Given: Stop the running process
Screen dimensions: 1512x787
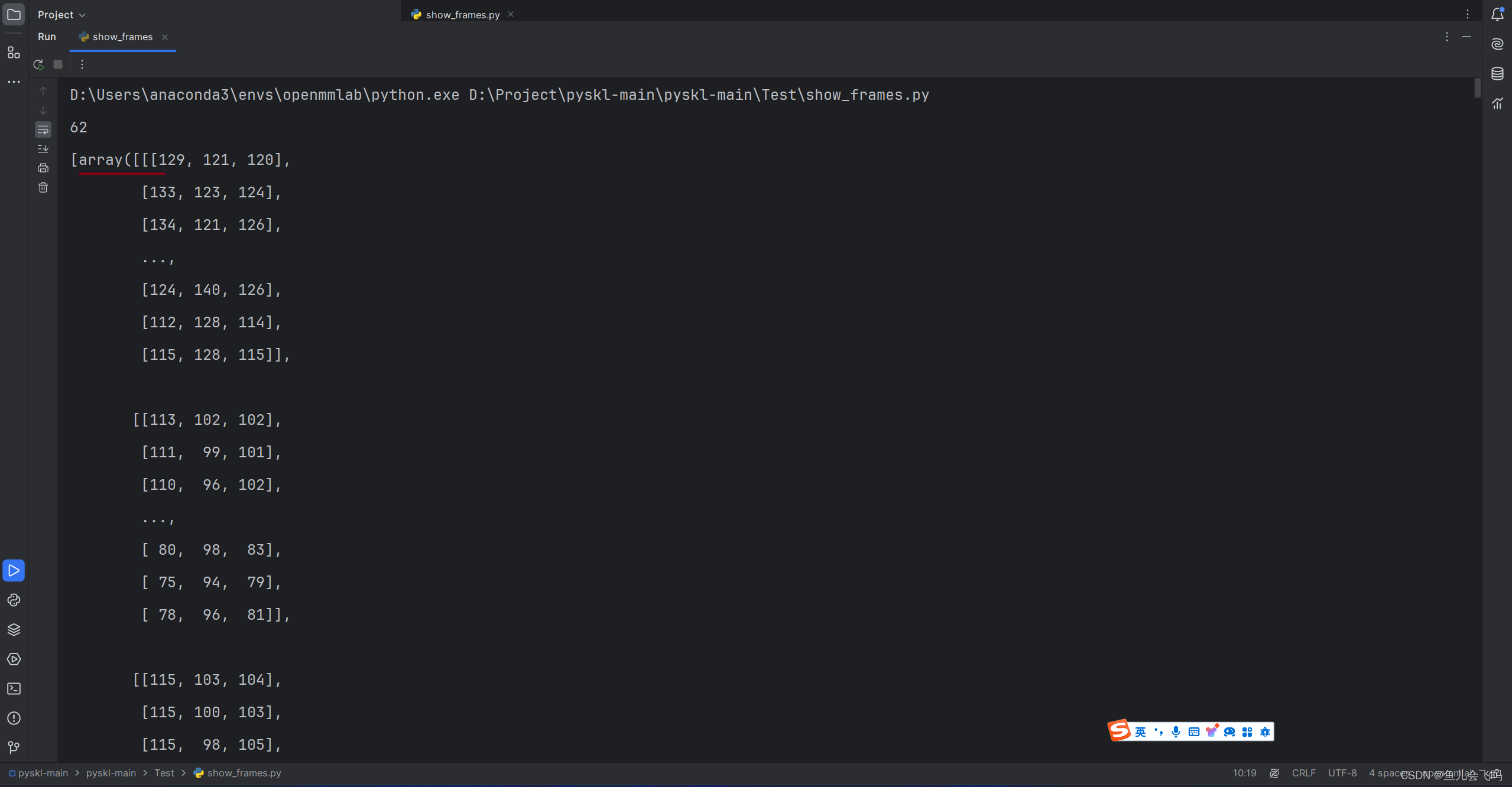Looking at the screenshot, I should 57,64.
